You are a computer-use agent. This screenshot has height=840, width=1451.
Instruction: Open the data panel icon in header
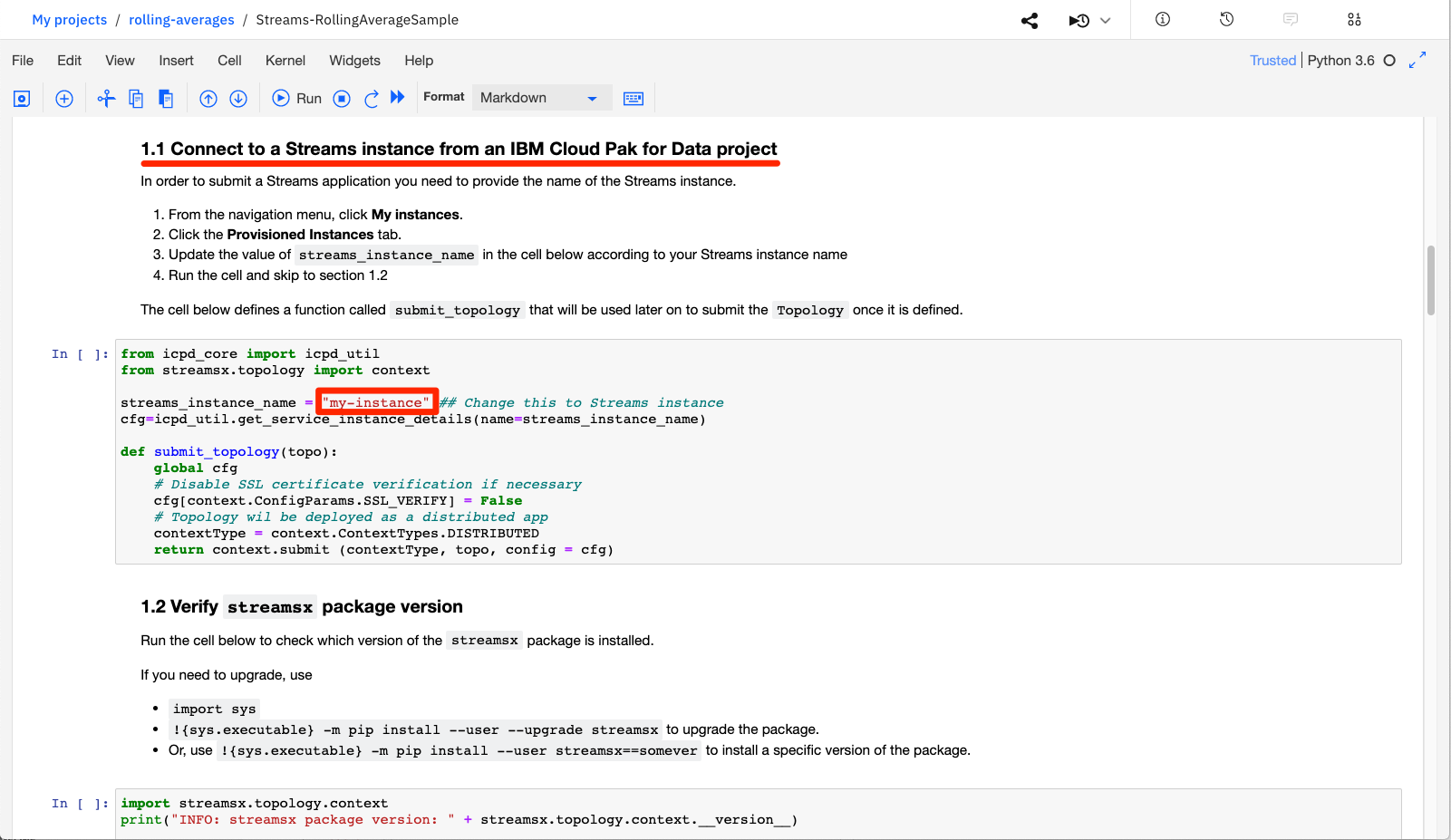tap(1354, 19)
